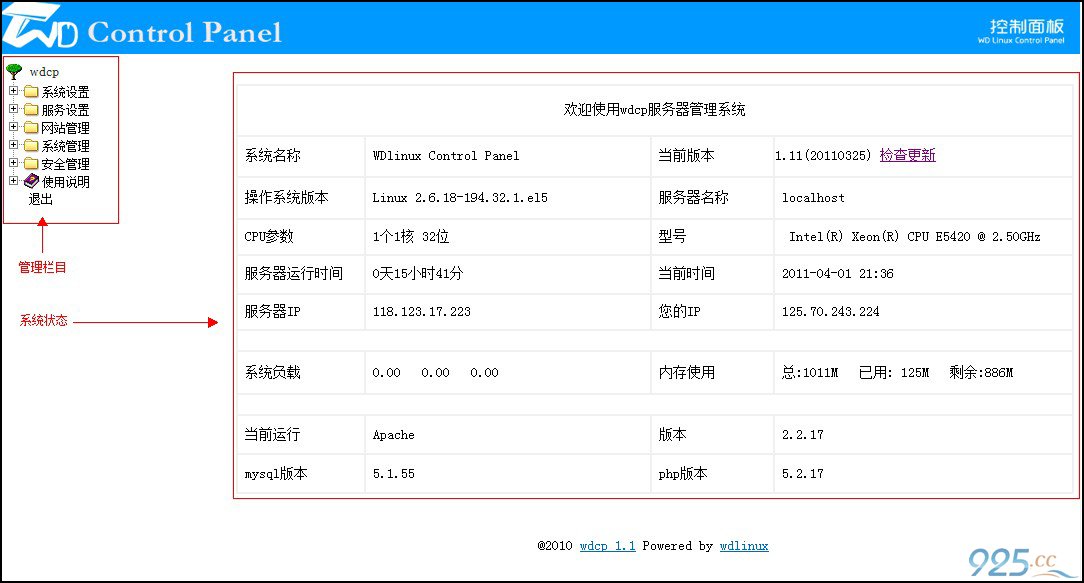Click the 当前时间 label cell
This screenshot has height=583, width=1084.
[711, 274]
